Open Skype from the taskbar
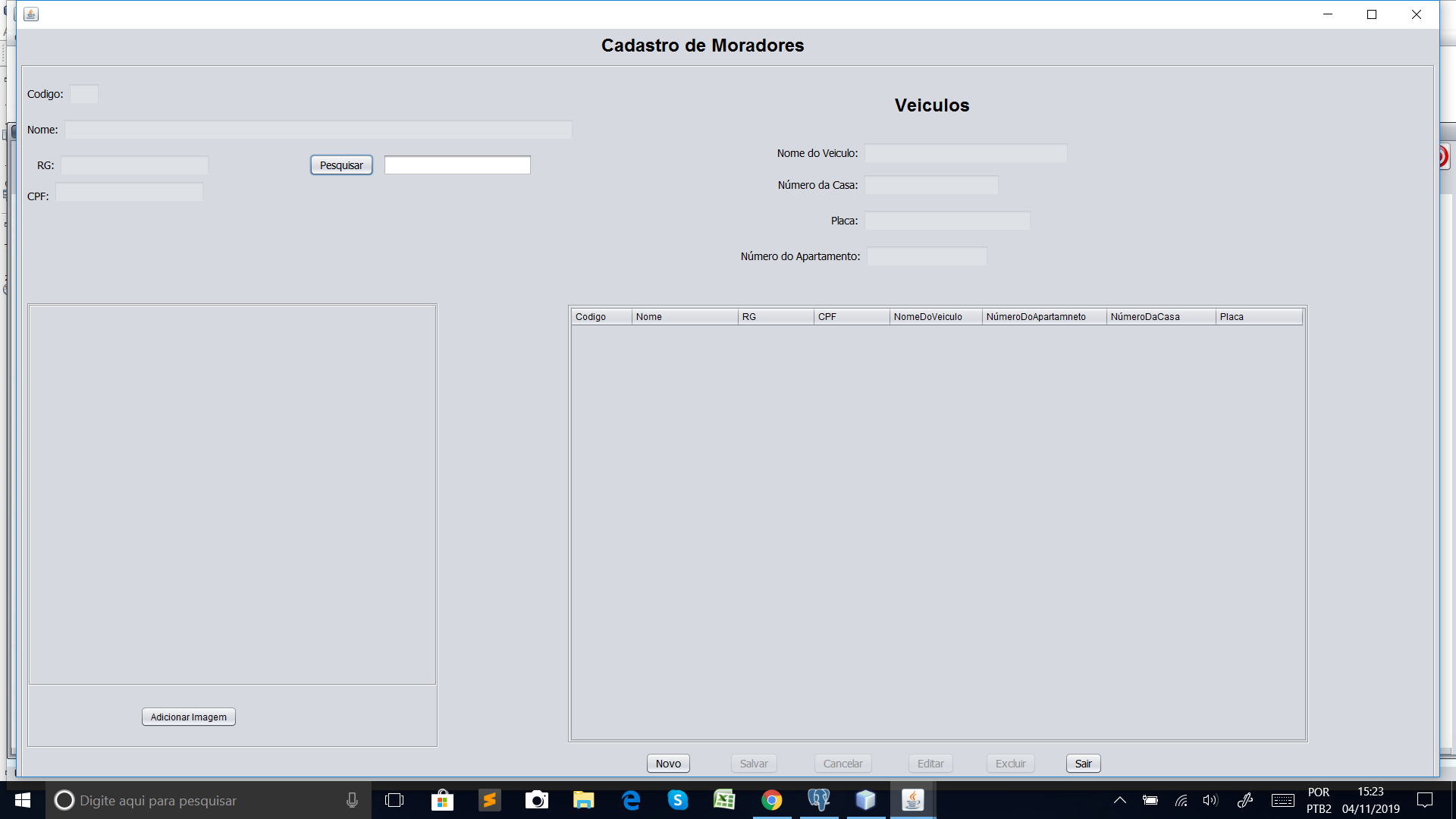This screenshot has width=1456, height=819. coord(677,800)
